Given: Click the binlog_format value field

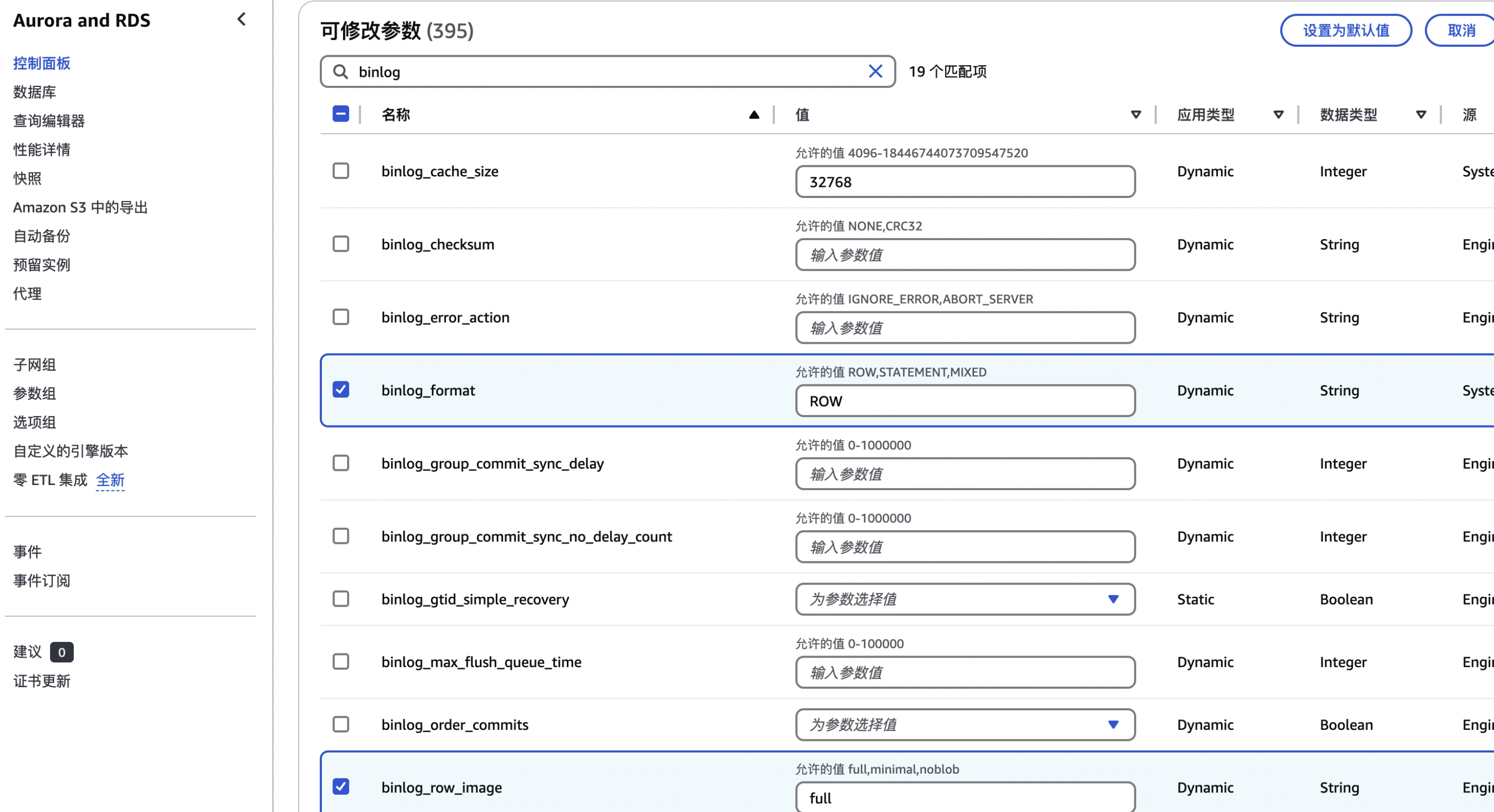Looking at the screenshot, I should point(965,401).
